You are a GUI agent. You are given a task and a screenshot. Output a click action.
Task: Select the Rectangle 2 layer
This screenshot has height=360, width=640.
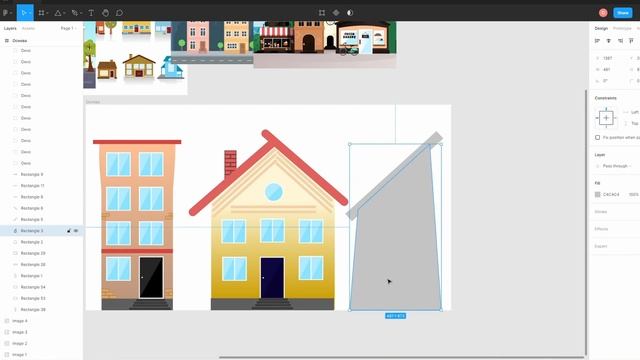pyautogui.click(x=32, y=242)
